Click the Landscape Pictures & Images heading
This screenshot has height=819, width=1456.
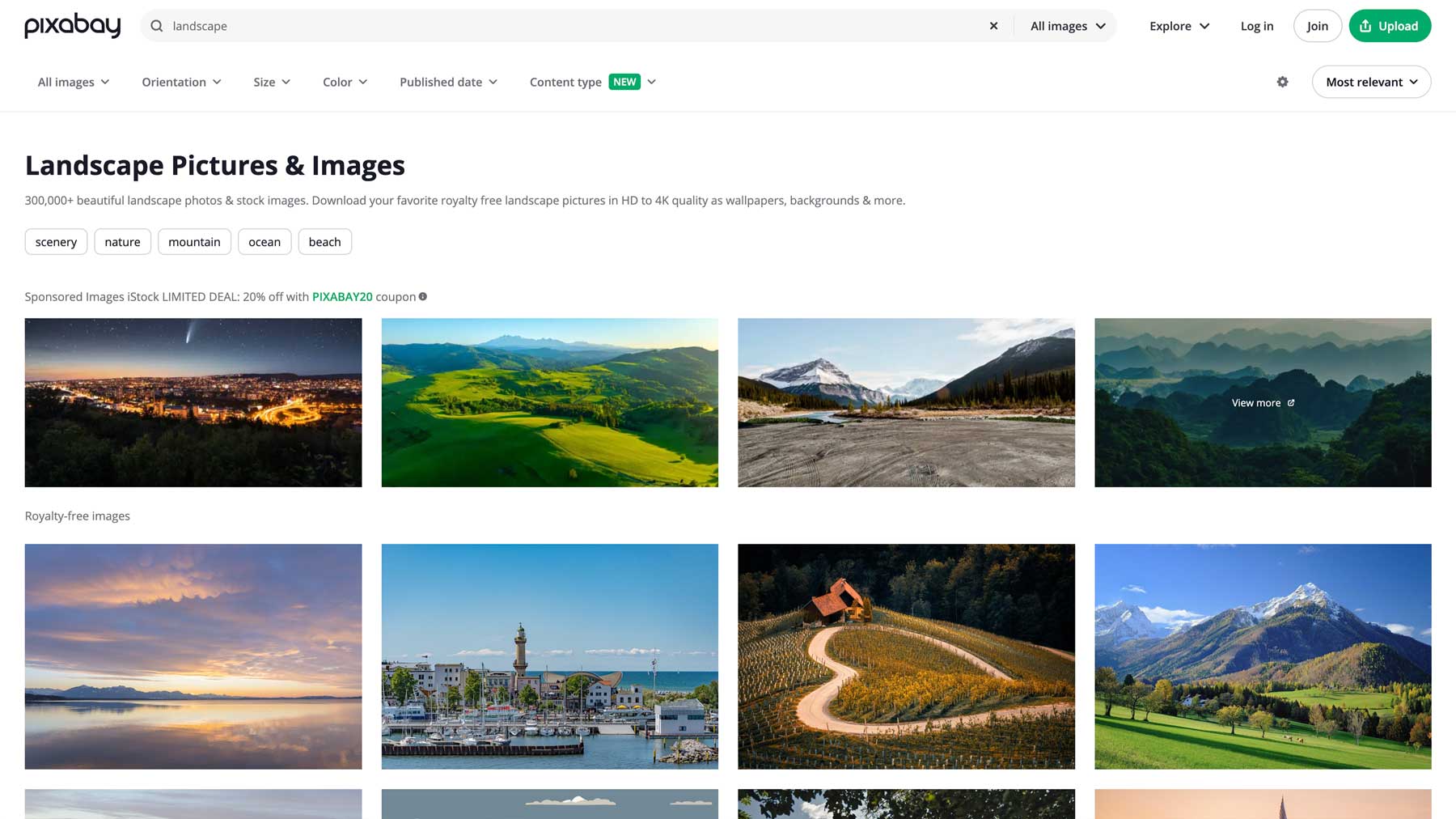[215, 165]
